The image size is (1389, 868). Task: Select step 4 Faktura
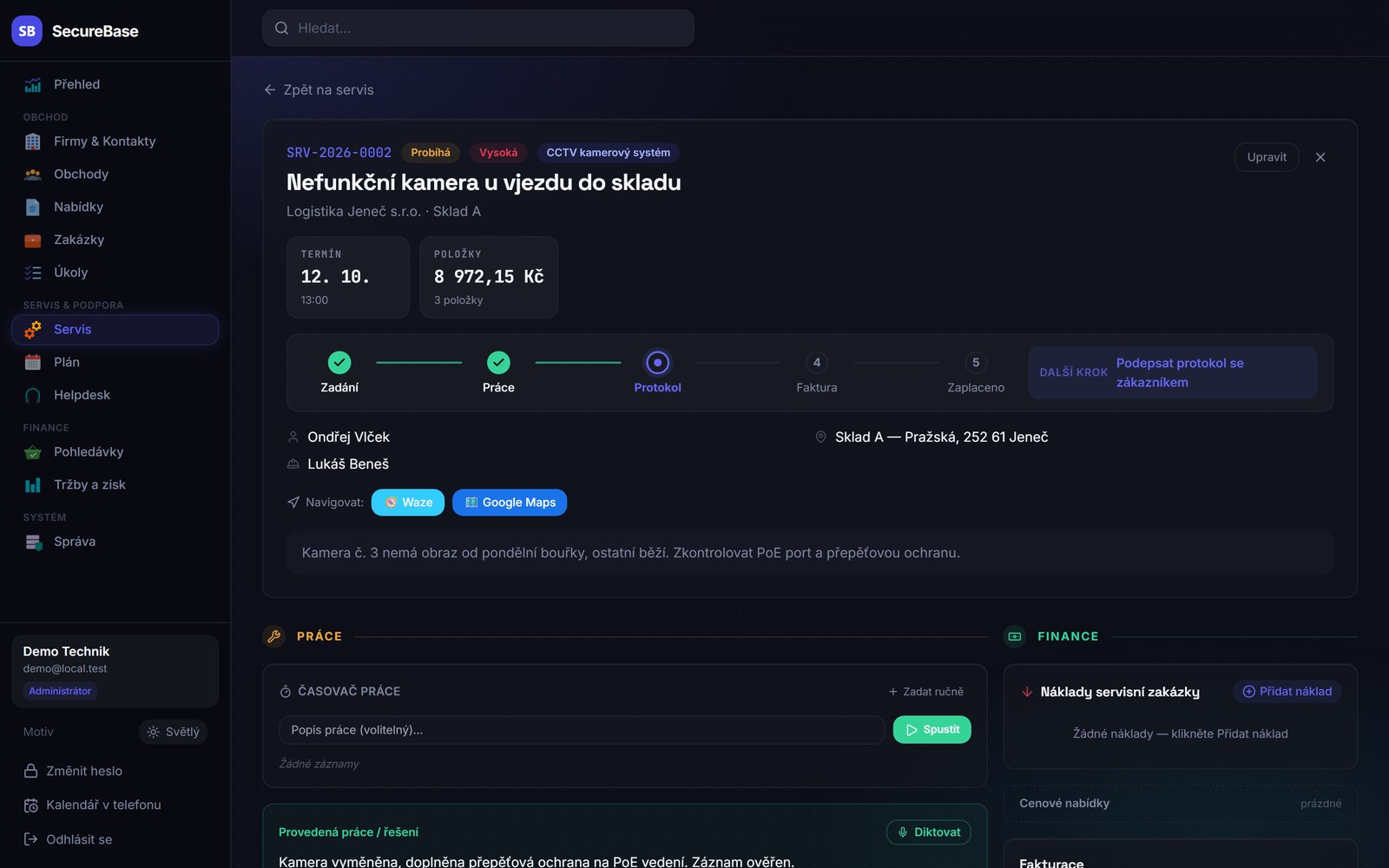(817, 363)
